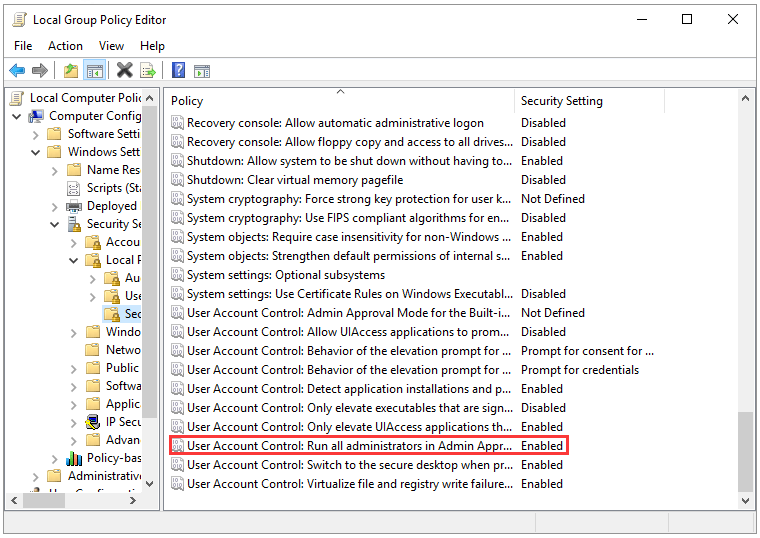Click the policy list vertical scrollbar thumb
This screenshot has width=760, height=538.
tap(745, 452)
